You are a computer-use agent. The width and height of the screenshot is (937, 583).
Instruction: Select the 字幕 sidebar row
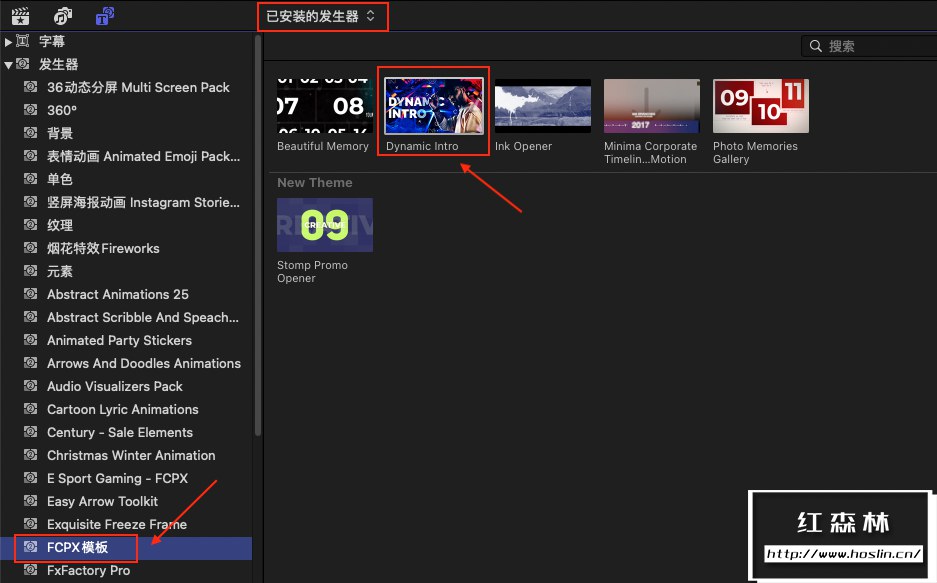[x=126, y=41]
